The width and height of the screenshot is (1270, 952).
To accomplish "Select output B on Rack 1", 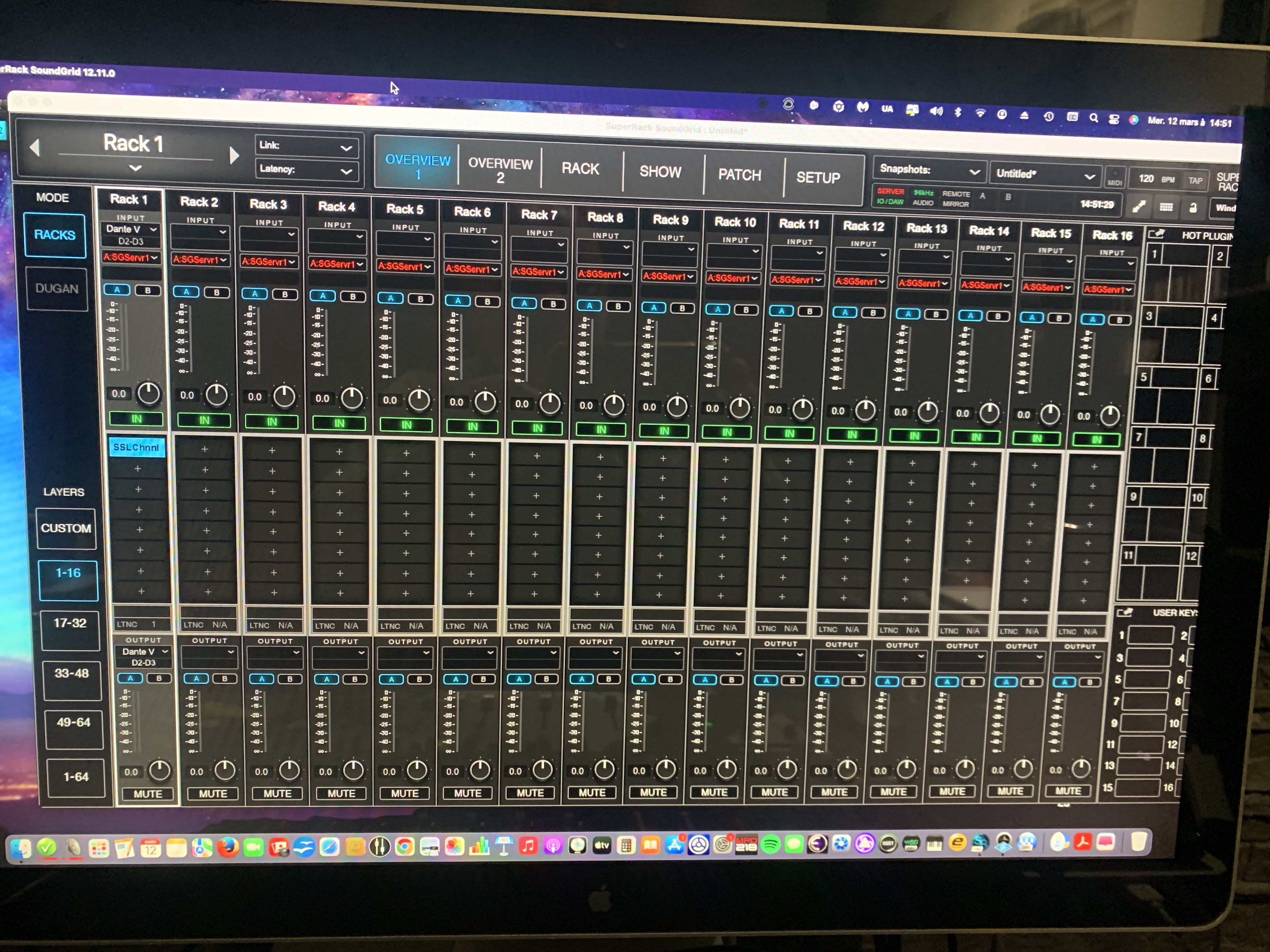I will [x=159, y=678].
